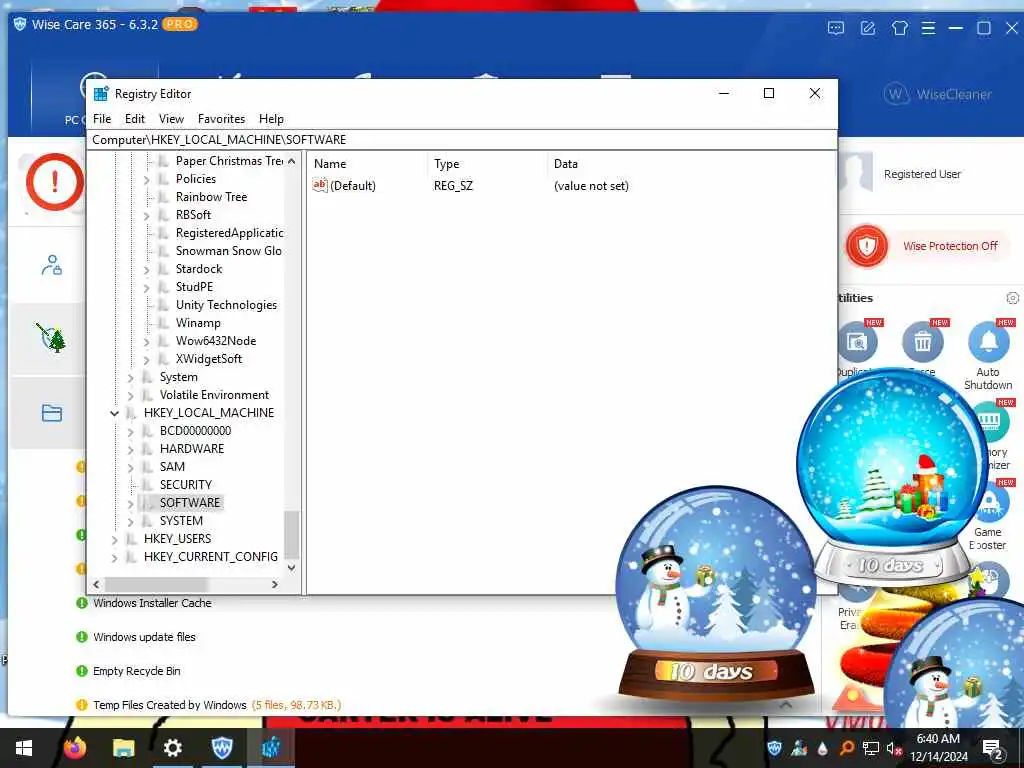1024x768 pixels.
Task: Expand the Policies registry key
Action: pyautogui.click(x=146, y=180)
